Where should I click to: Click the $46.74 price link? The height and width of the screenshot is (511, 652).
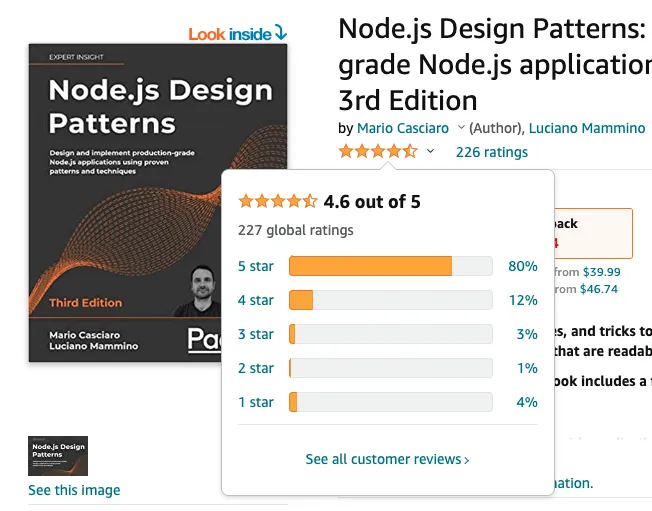[x=599, y=289]
